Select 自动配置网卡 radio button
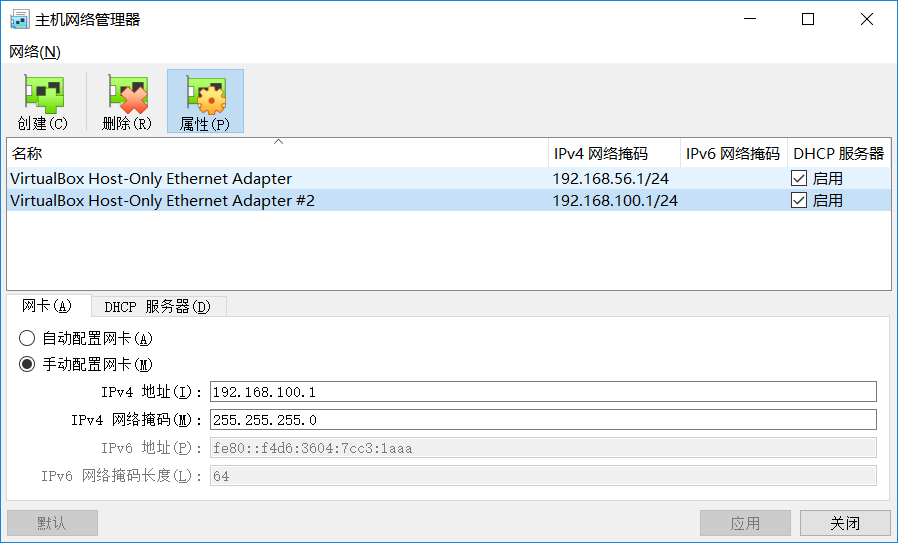The height and width of the screenshot is (543, 898). (x=27, y=339)
